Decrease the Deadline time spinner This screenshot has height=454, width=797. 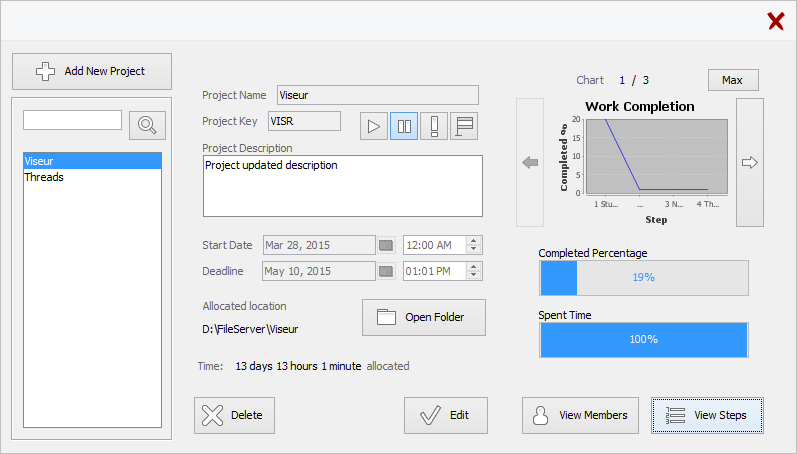click(x=474, y=276)
